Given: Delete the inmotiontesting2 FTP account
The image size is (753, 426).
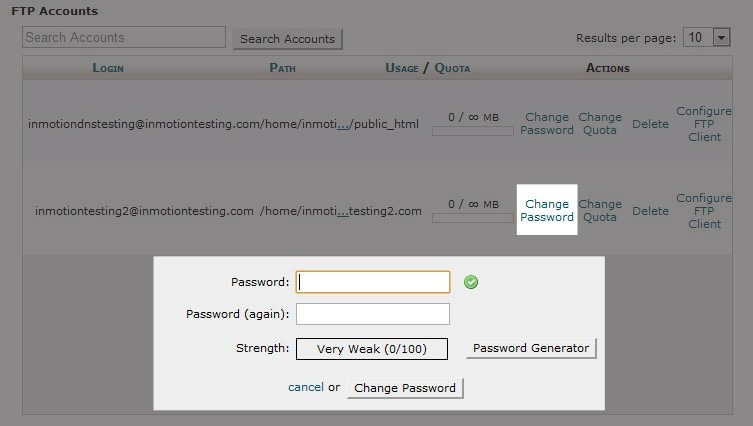Looking at the screenshot, I should pos(650,211).
